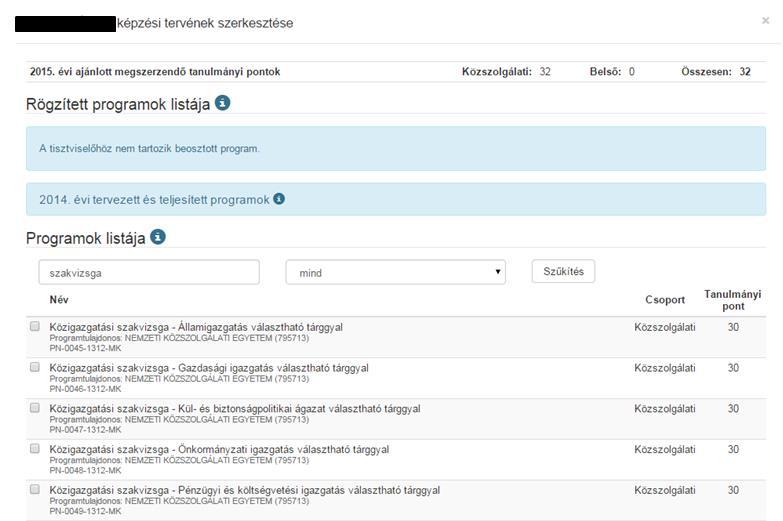Select program name Gazdasági igazgatás választható tárggyal
Image resolution: width=783 pixels, height=521 pixels.
coord(209,368)
